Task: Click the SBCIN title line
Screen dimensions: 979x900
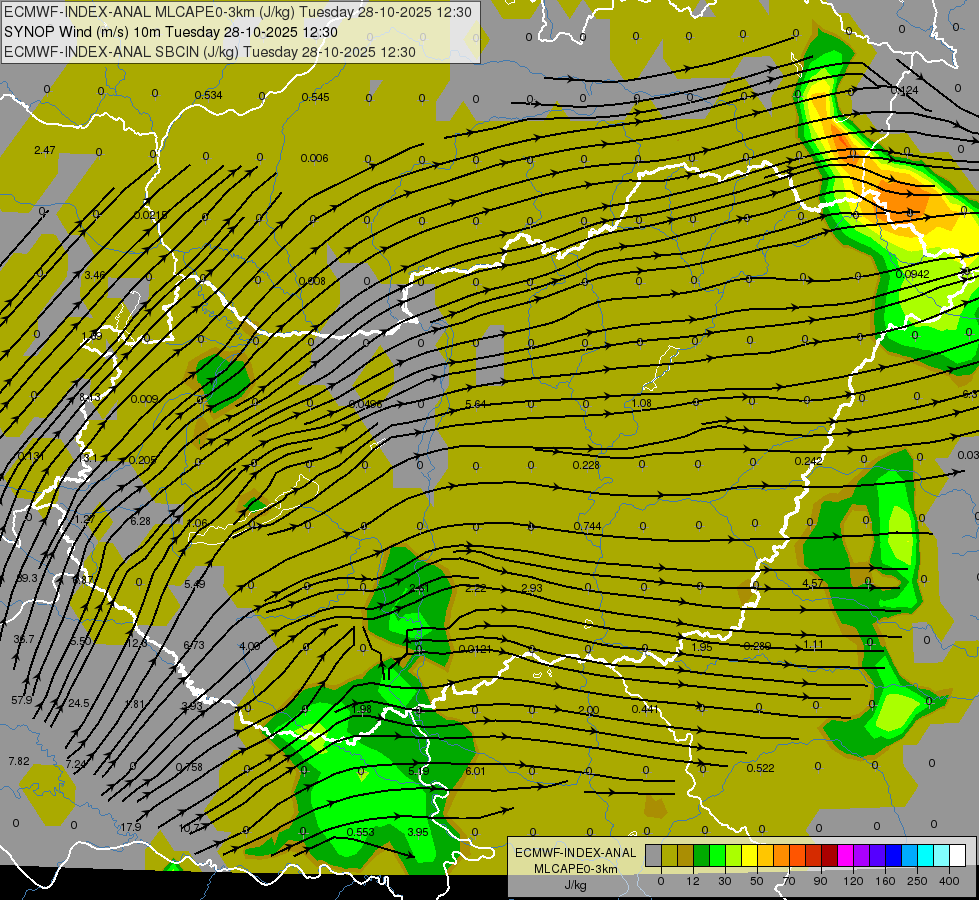Action: pos(210,52)
